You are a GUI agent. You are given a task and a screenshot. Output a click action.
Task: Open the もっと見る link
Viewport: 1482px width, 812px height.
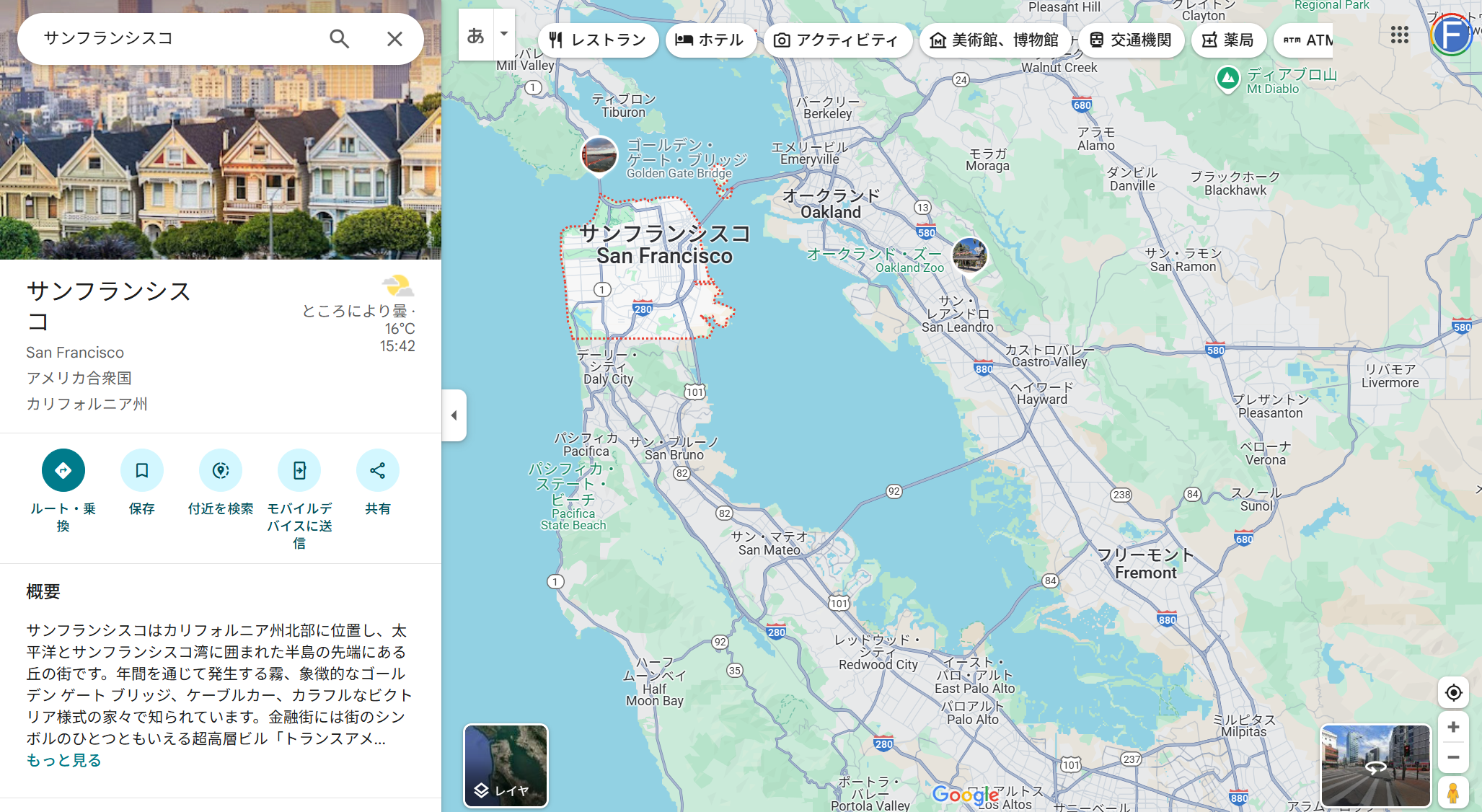coord(64,760)
